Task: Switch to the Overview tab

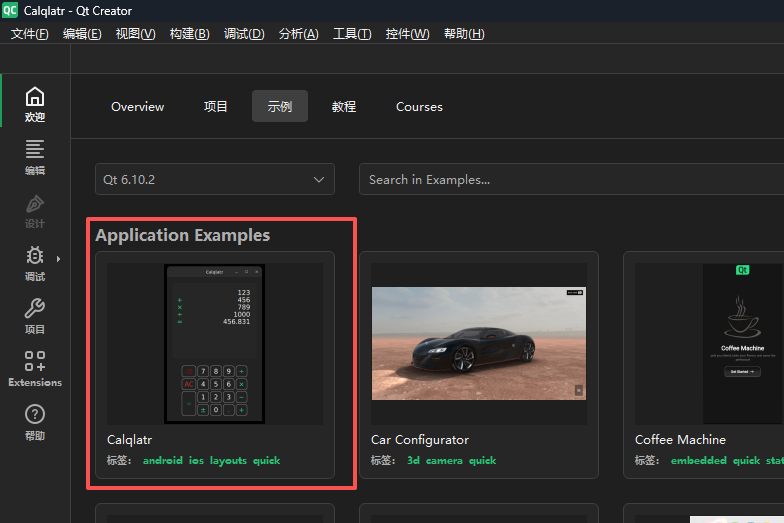Action: coord(138,106)
